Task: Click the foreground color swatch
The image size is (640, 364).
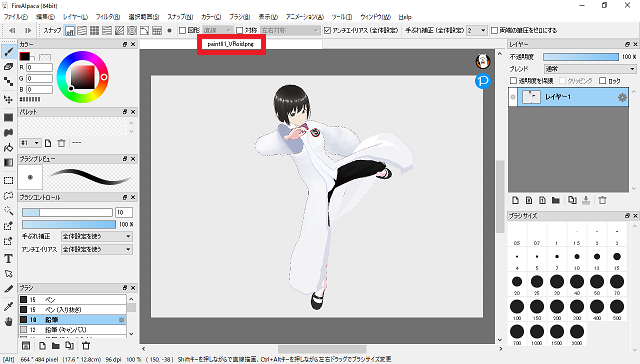Action: coord(24,57)
